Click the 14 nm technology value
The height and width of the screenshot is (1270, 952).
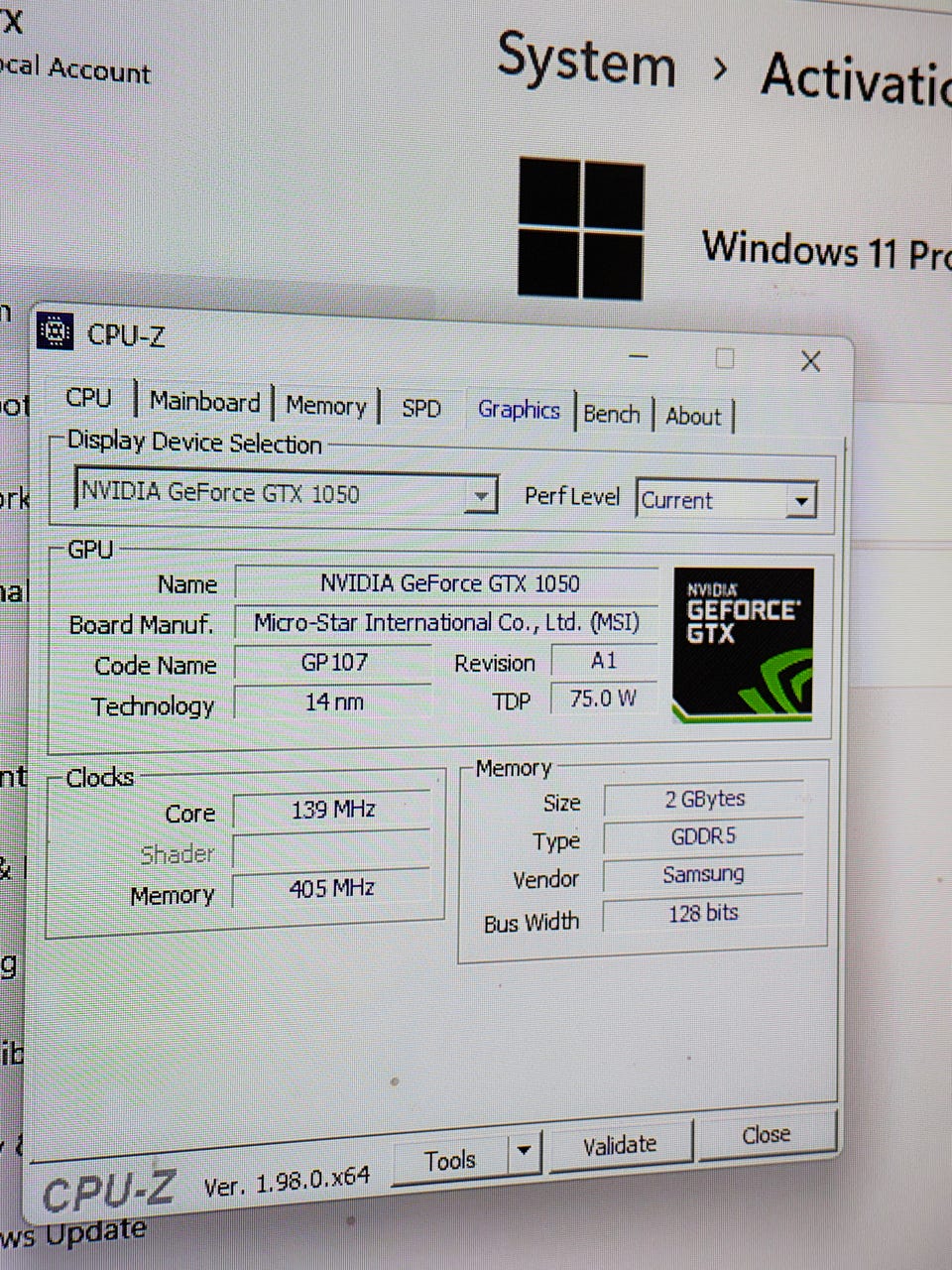[x=334, y=702]
